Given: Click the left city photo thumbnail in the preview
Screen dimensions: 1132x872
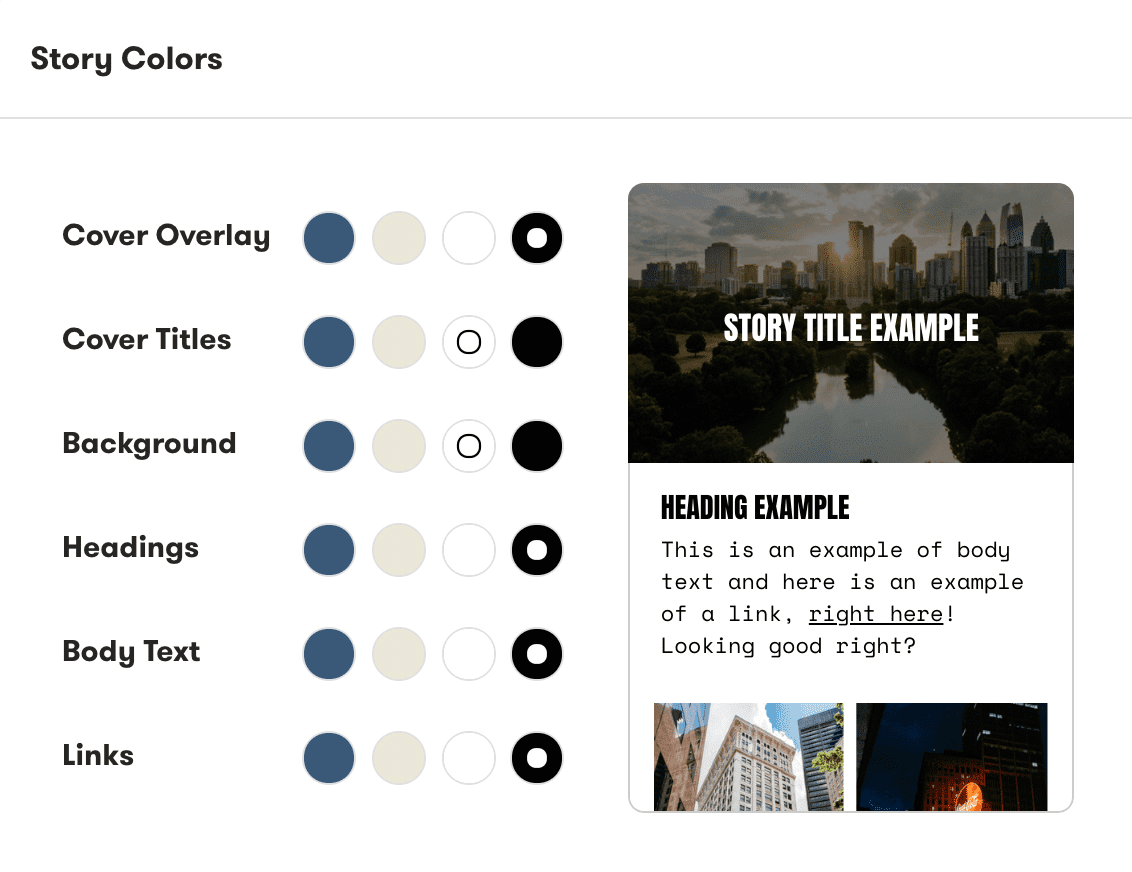Looking at the screenshot, I should coord(749,757).
